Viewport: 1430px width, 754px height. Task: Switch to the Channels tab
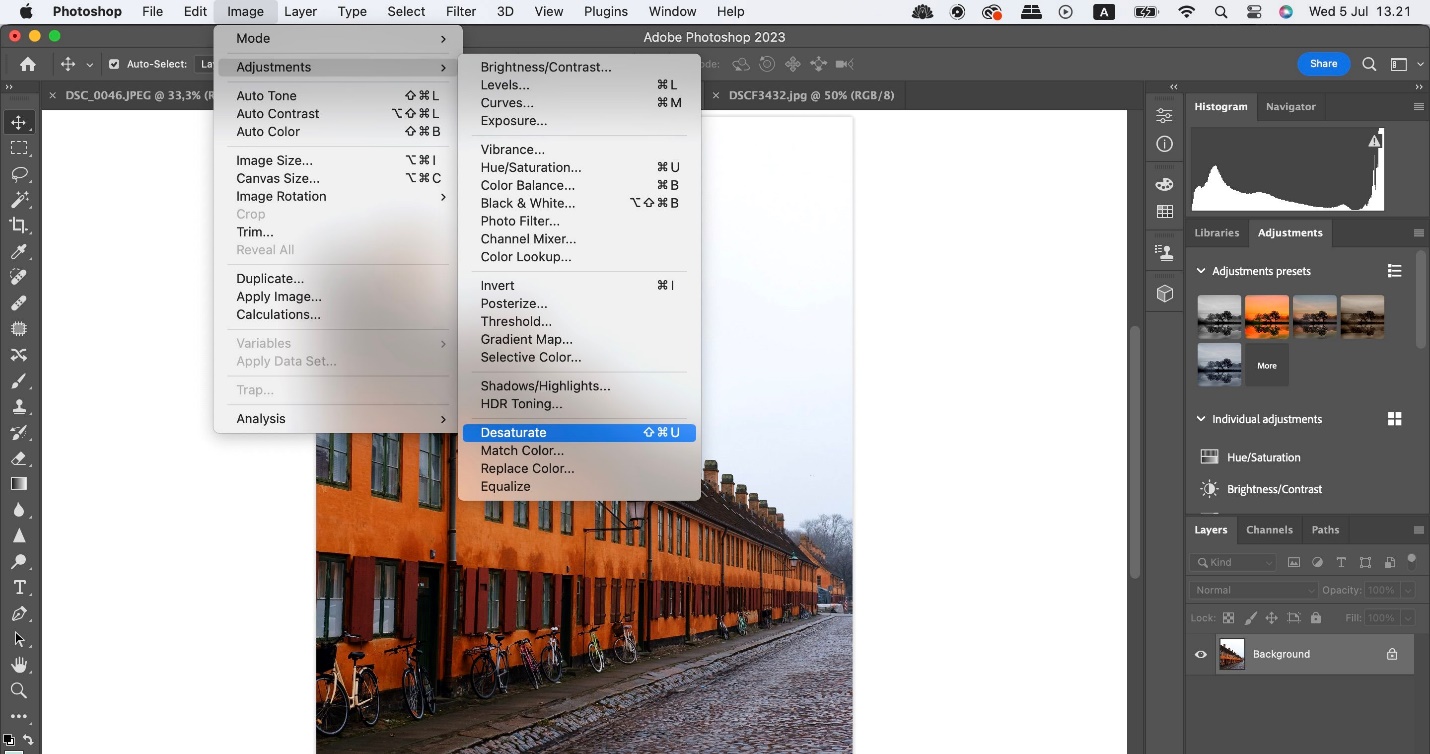[1269, 530]
